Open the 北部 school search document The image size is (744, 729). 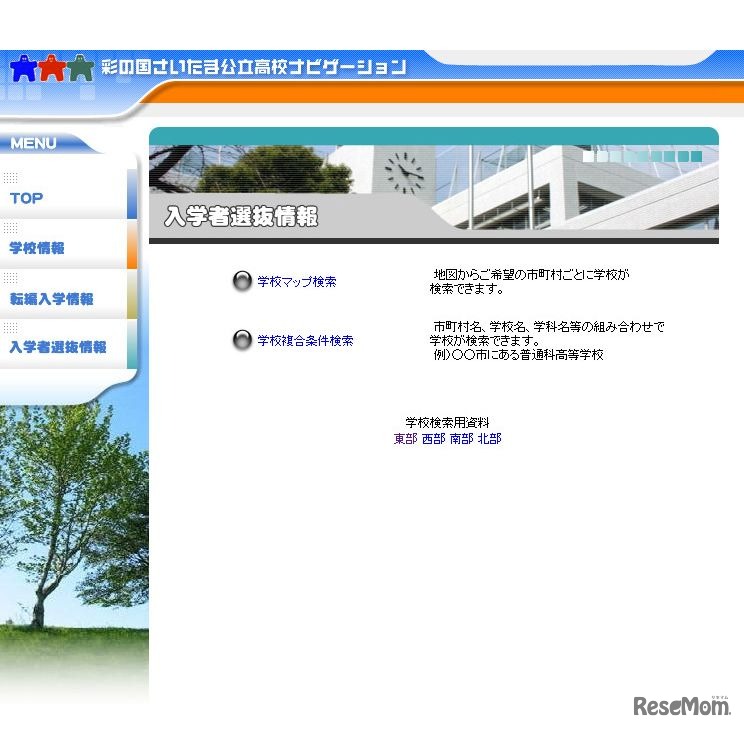[x=489, y=439]
